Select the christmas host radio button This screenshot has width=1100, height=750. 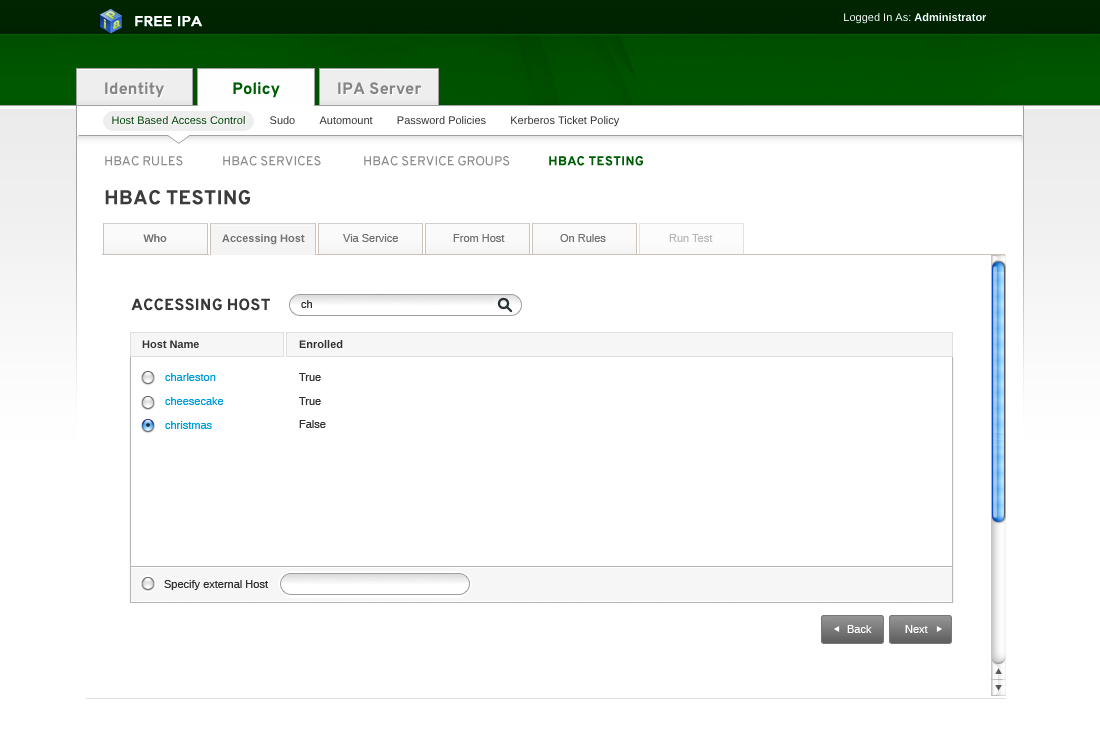(148, 425)
